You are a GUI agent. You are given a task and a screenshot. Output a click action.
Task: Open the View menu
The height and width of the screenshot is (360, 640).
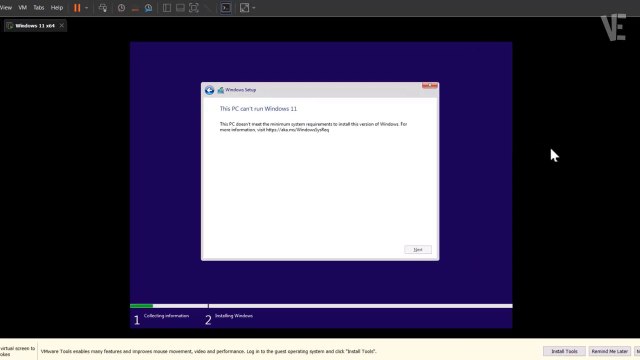coord(6,7)
